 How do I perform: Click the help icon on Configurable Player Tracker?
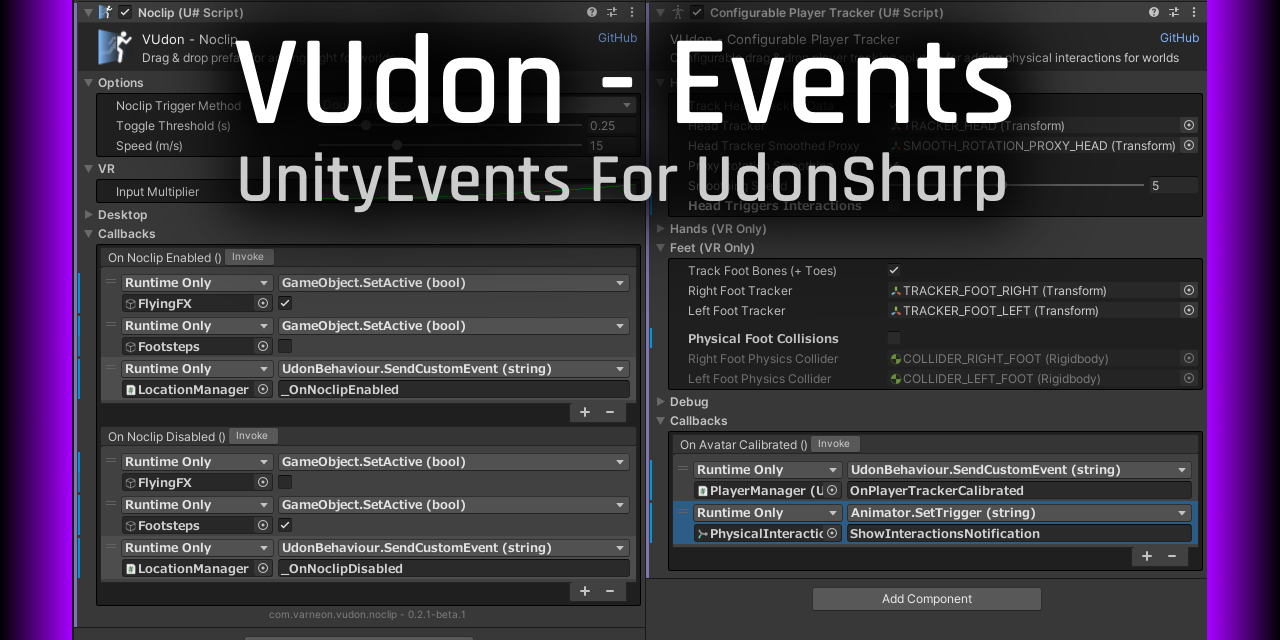coord(1153,12)
